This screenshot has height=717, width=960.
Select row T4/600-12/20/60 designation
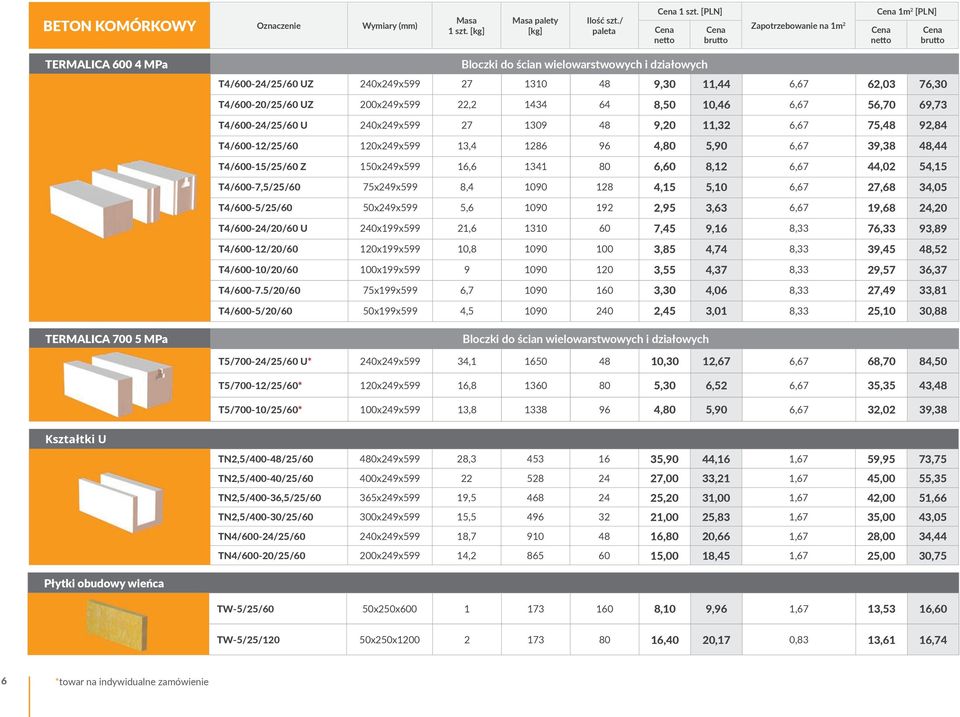coord(258,249)
